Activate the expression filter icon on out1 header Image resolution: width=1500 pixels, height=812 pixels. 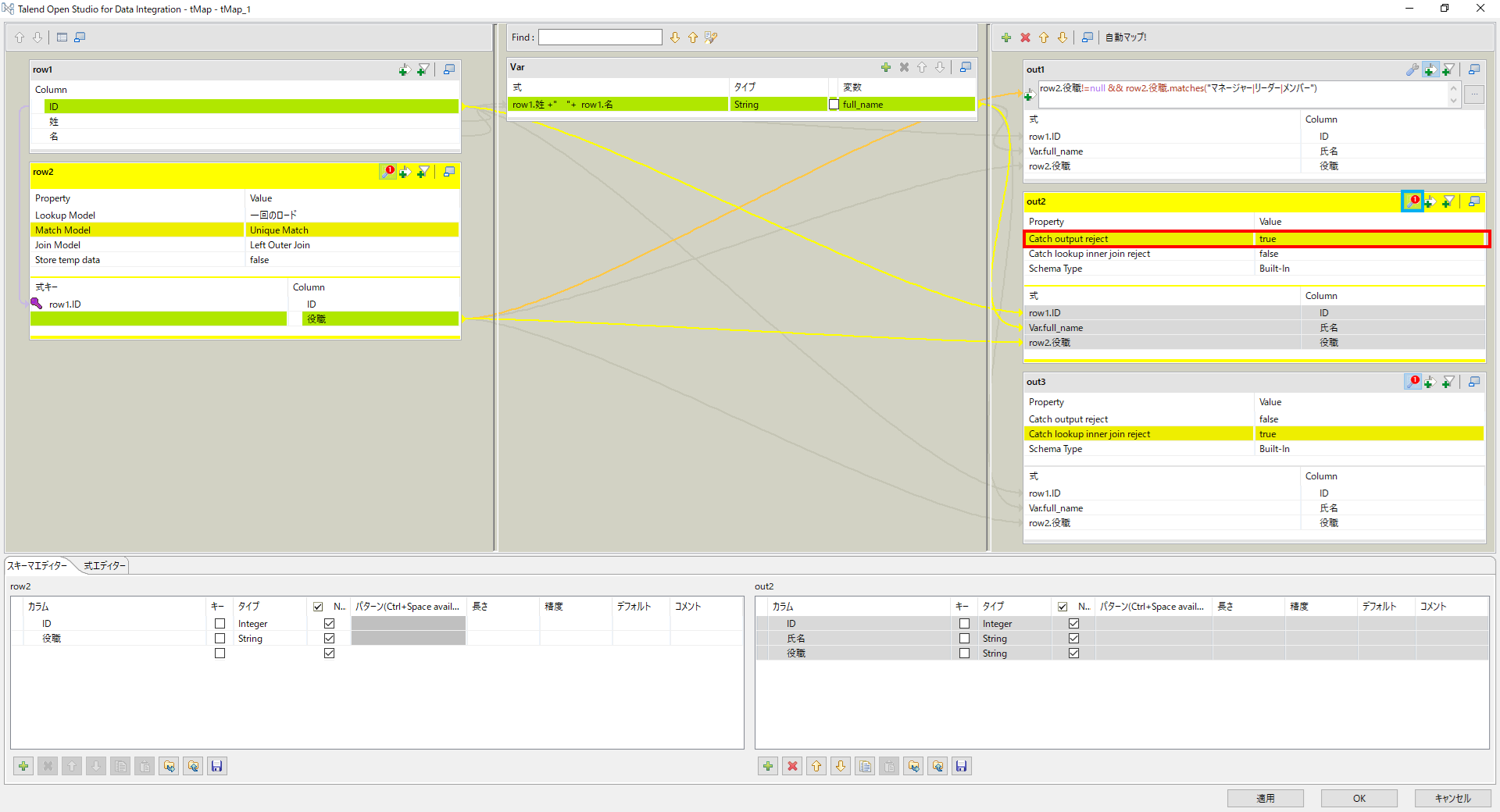click(x=1448, y=69)
